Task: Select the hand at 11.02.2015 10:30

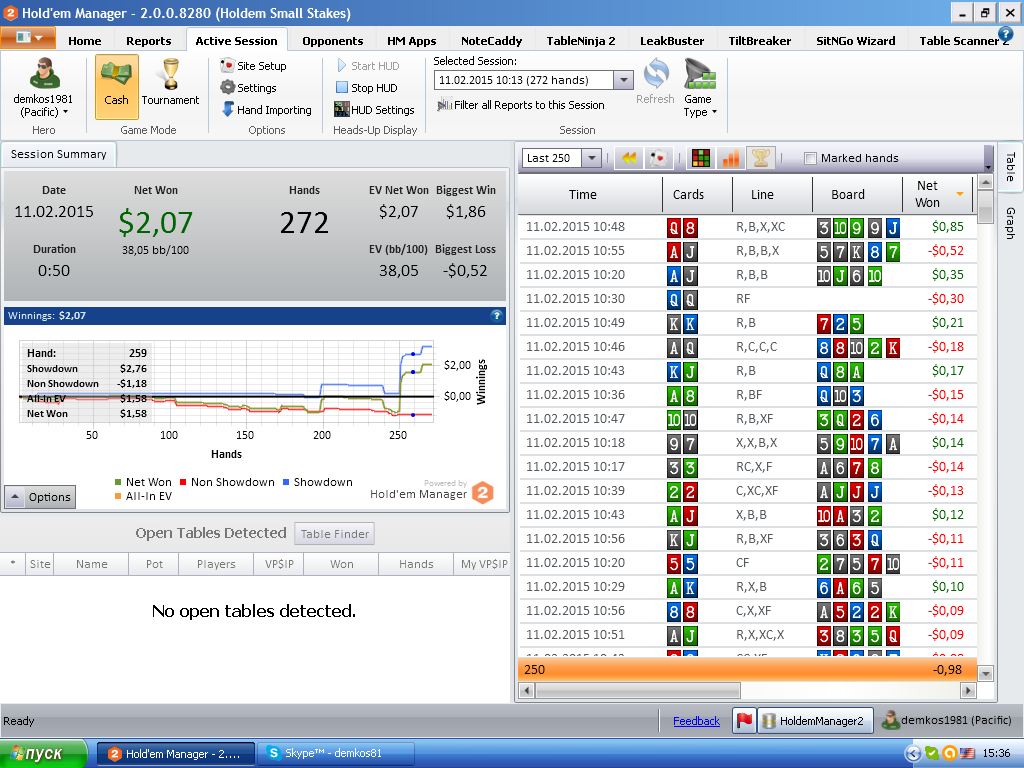Action: click(747, 299)
